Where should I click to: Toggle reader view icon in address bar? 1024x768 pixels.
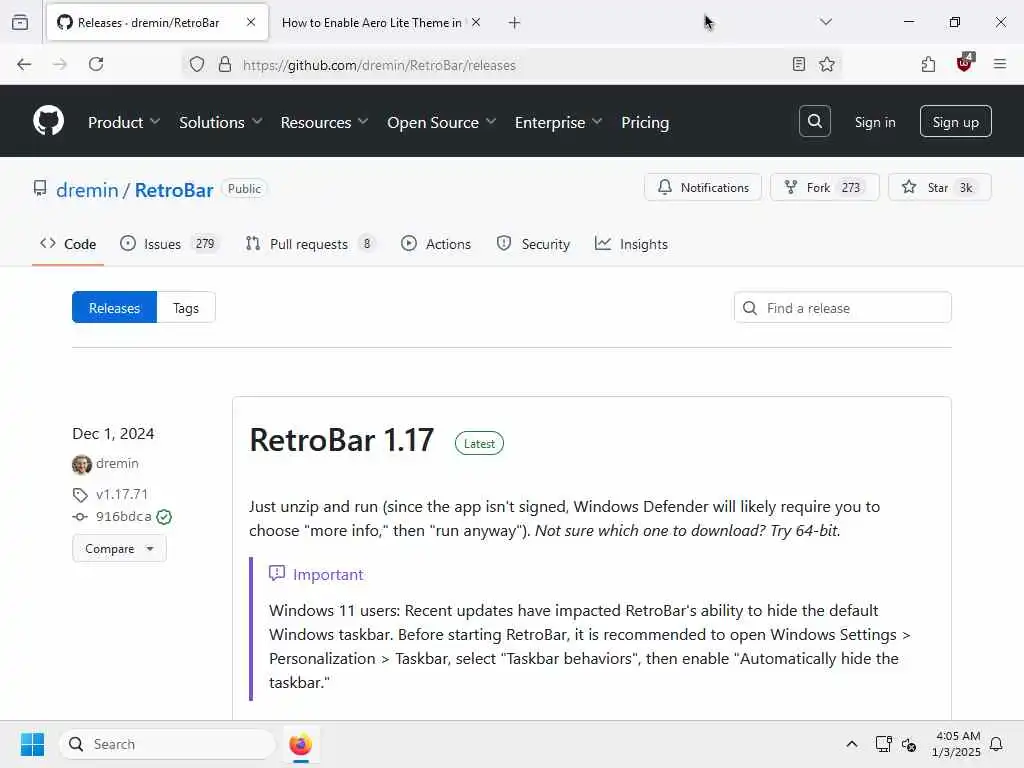798,64
